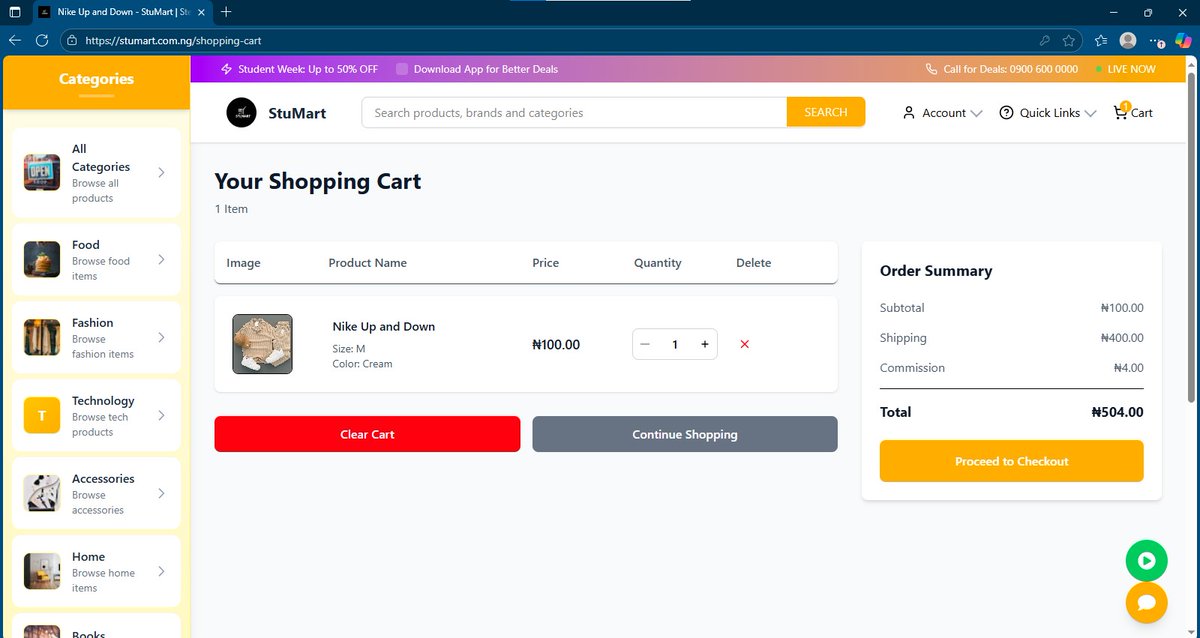
Task: Click the LIVE NOW indicator
Action: click(1126, 69)
